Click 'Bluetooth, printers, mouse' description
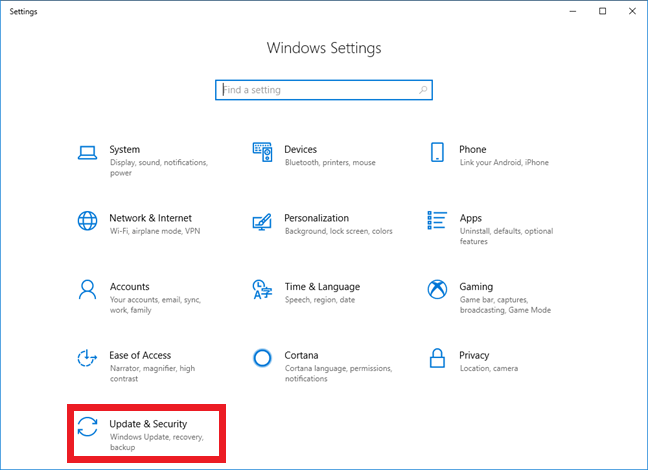The image size is (648, 470). 330,162
